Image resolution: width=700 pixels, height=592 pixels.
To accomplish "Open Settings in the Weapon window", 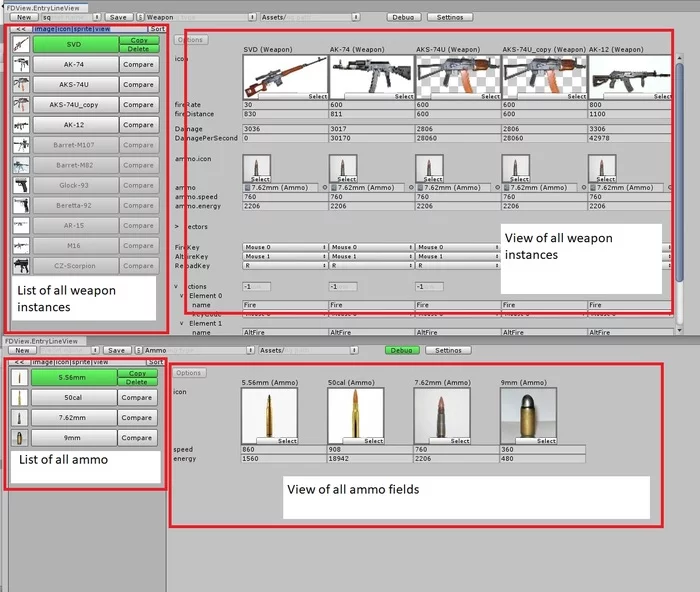I will (x=450, y=17).
